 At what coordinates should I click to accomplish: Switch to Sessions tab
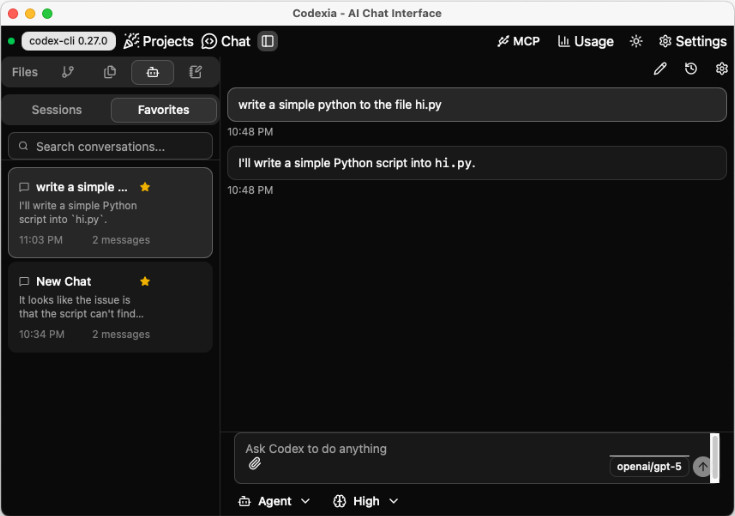57,110
